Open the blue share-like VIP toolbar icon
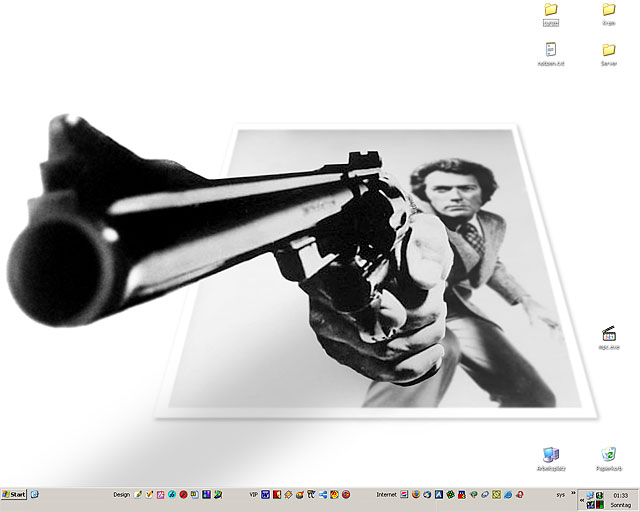This screenshot has height=512, width=640. [323, 494]
